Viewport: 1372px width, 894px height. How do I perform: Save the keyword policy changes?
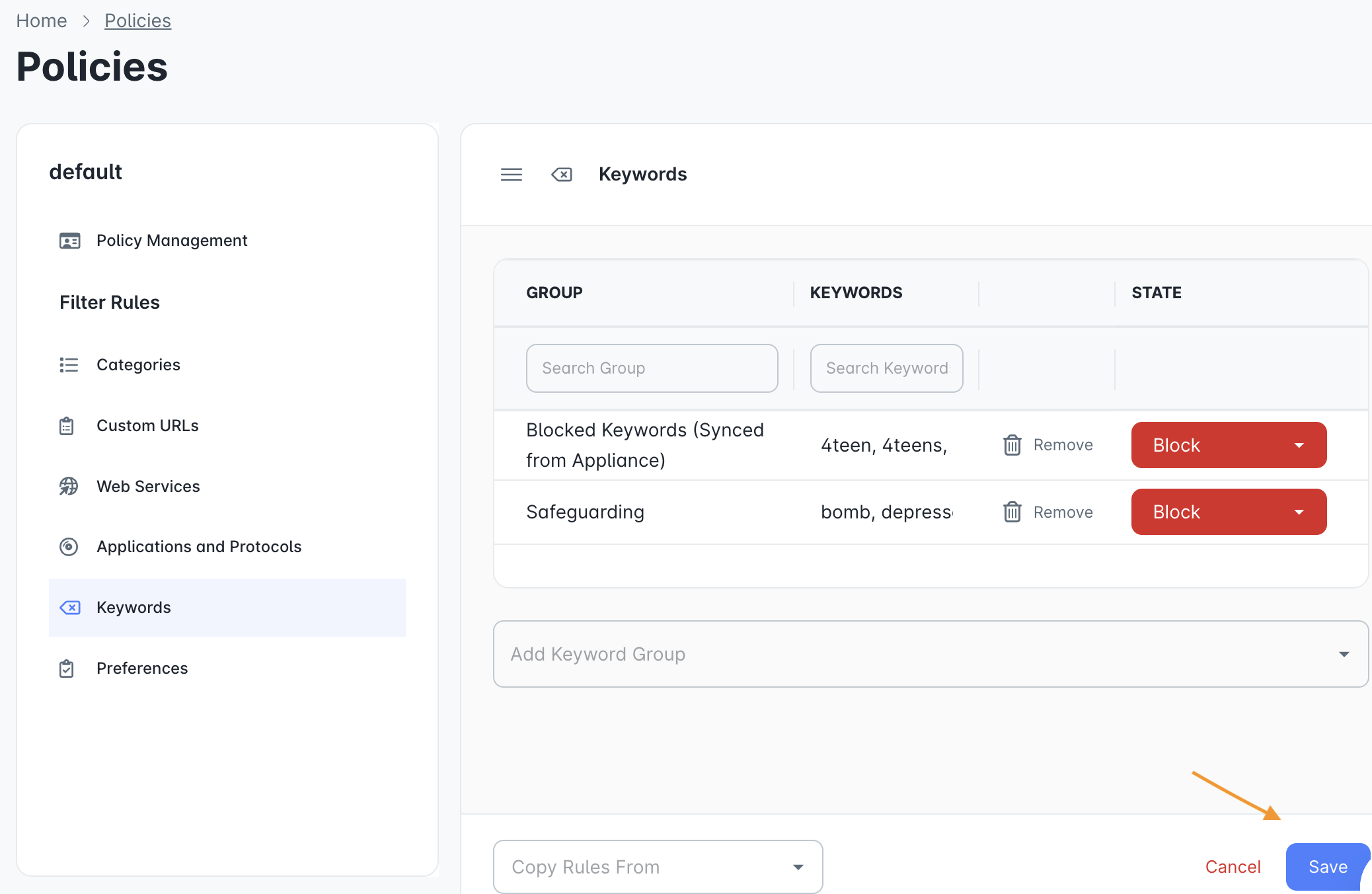point(1328,867)
